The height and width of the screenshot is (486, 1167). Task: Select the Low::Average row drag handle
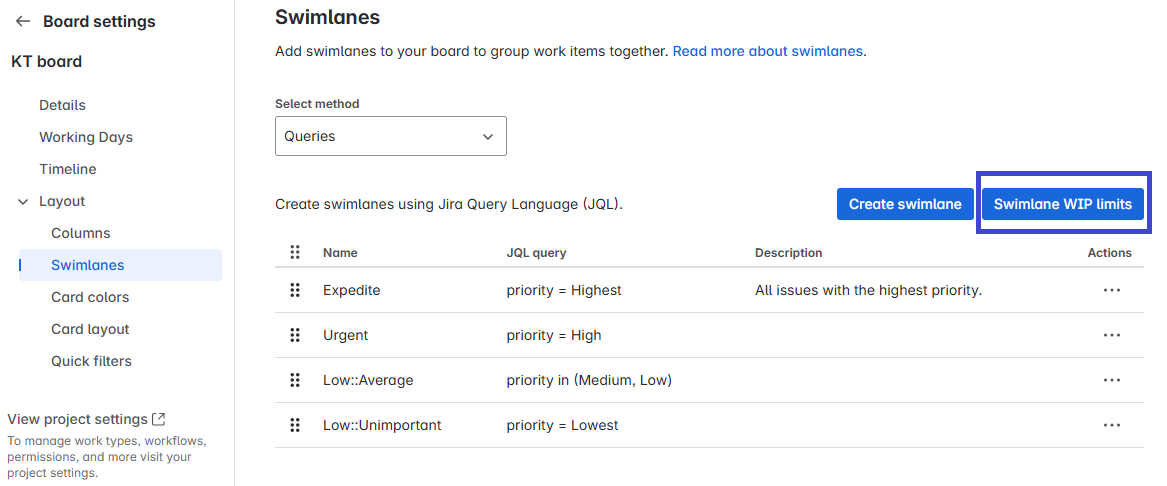295,380
